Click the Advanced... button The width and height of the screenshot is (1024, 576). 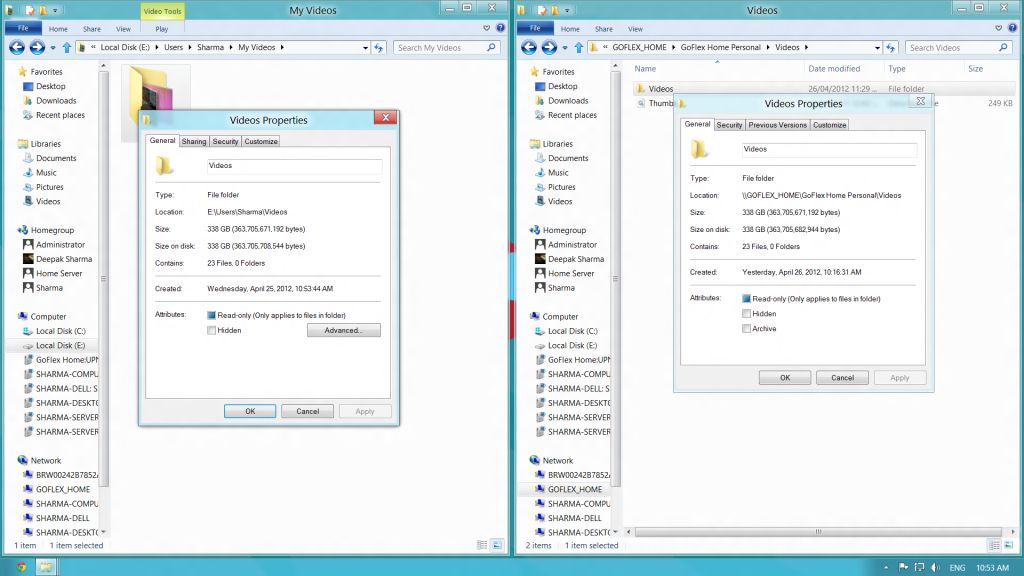pyautogui.click(x=343, y=330)
